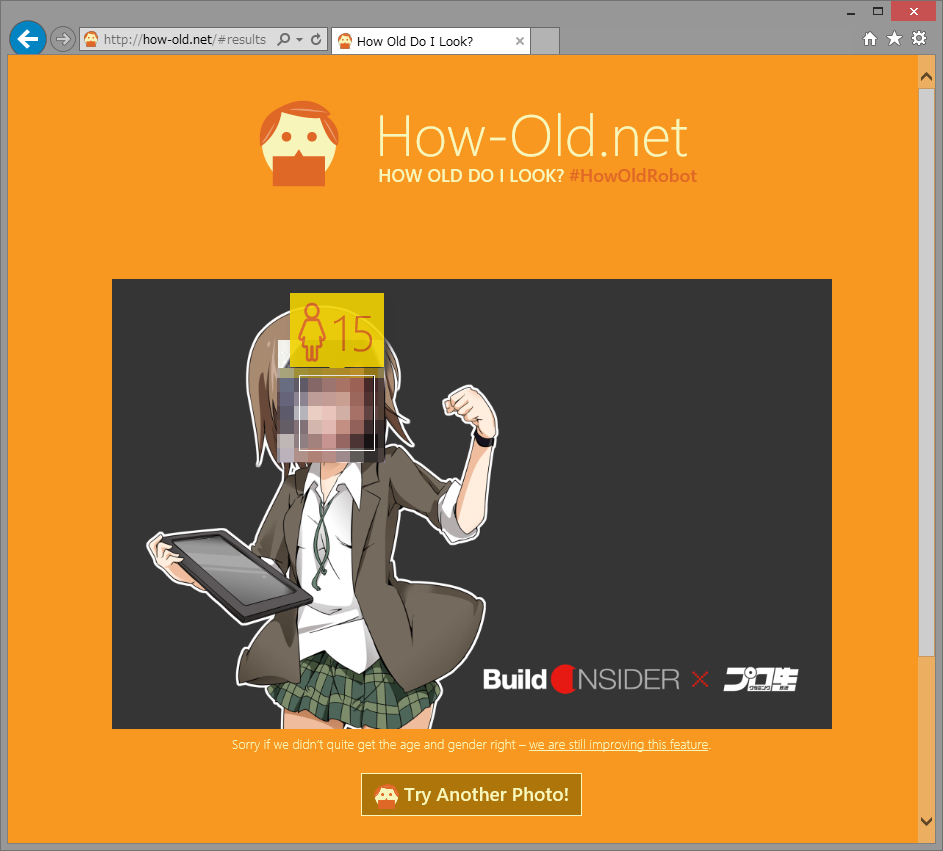This screenshot has height=851, width=943.
Task: Click the Home icon in the browser toolbar
Action: (x=870, y=38)
